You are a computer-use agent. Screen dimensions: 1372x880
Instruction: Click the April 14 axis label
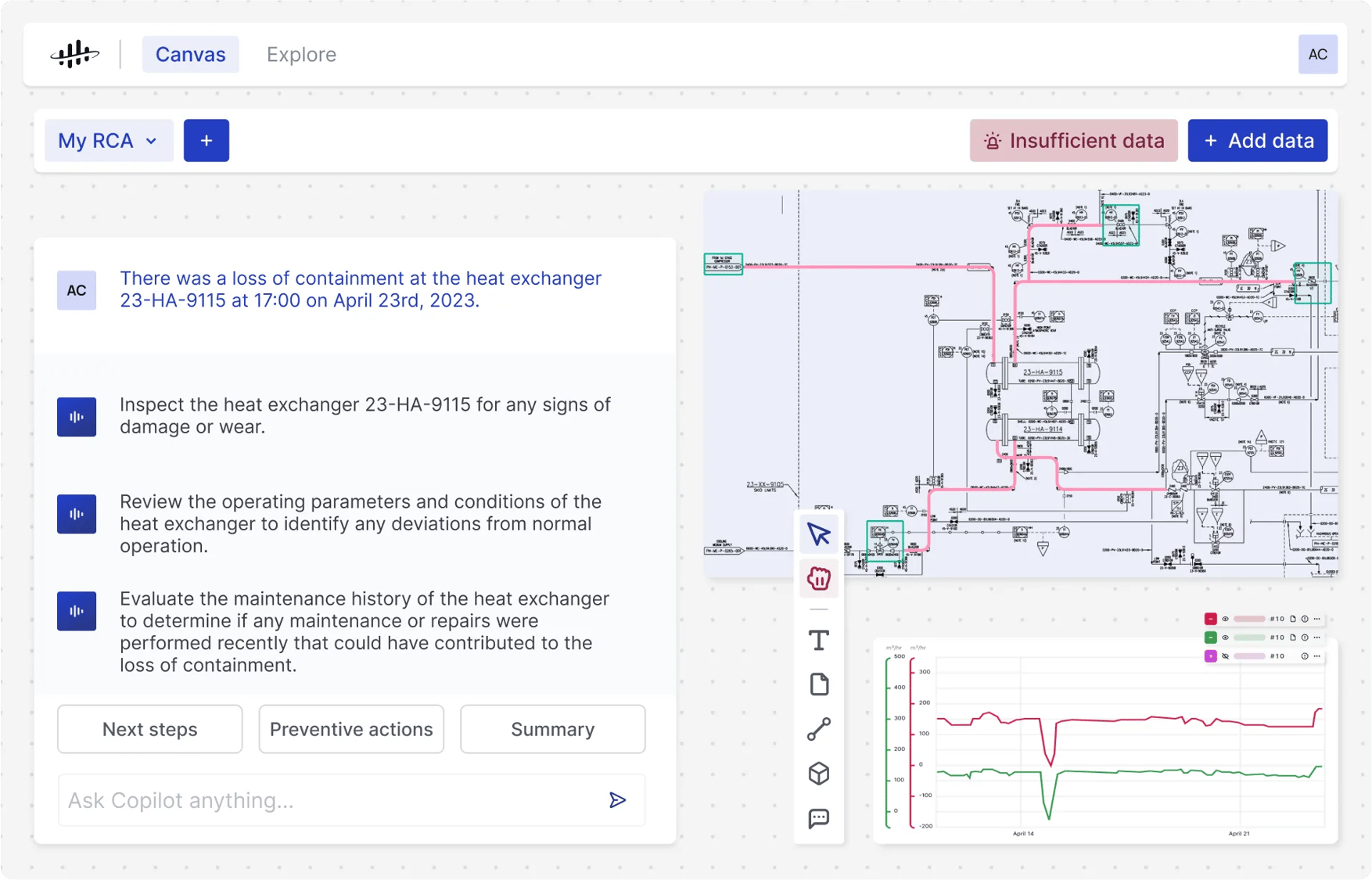(x=1023, y=834)
